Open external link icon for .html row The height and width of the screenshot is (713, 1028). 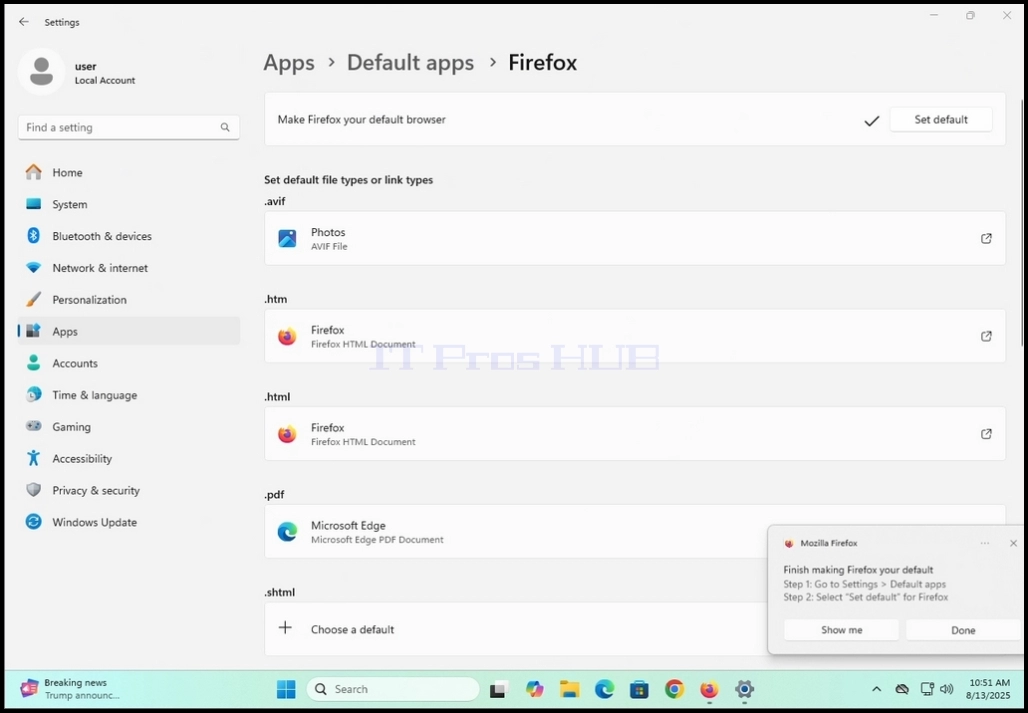tap(986, 434)
